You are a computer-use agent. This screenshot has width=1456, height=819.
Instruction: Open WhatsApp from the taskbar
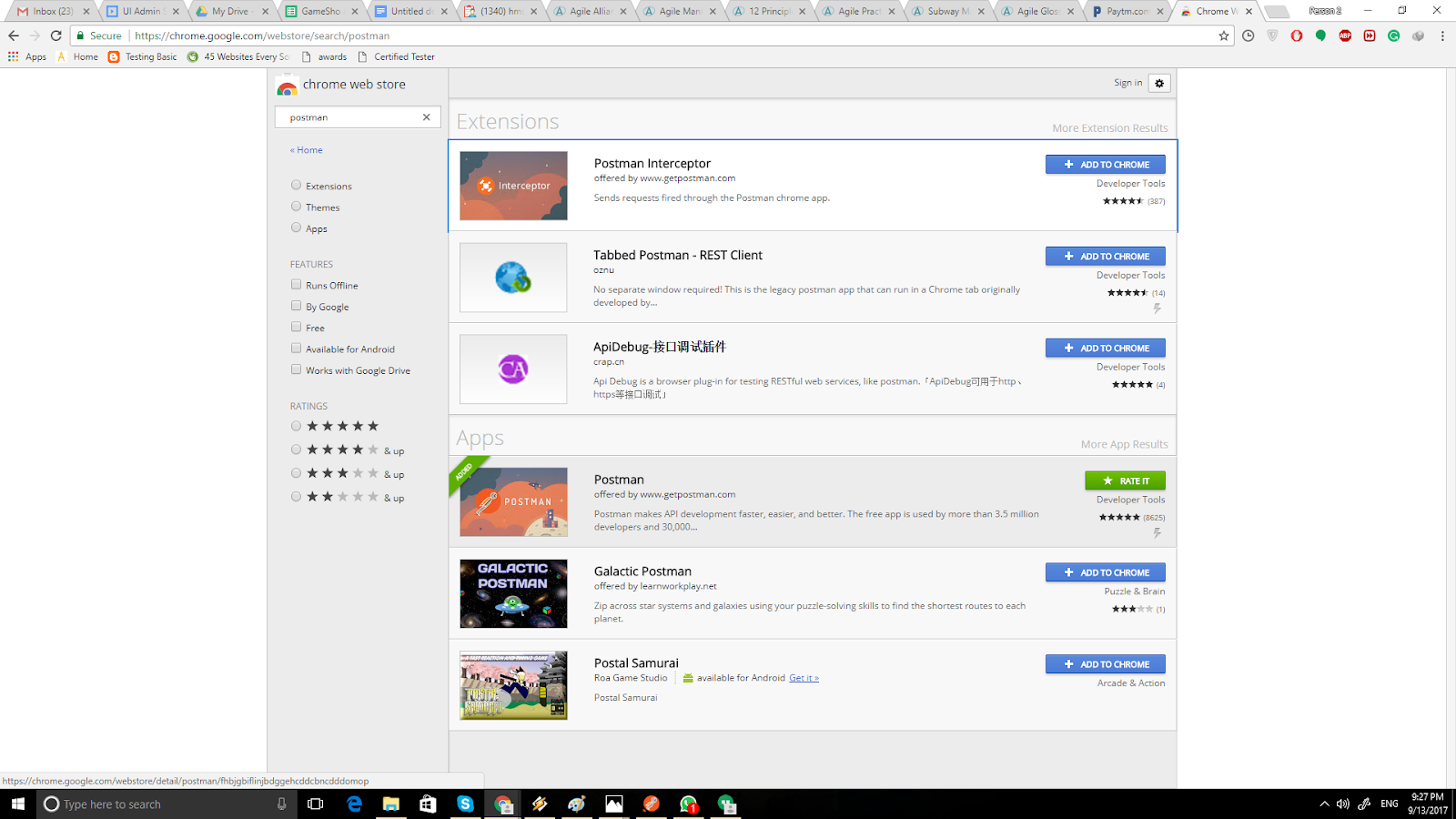[x=689, y=804]
